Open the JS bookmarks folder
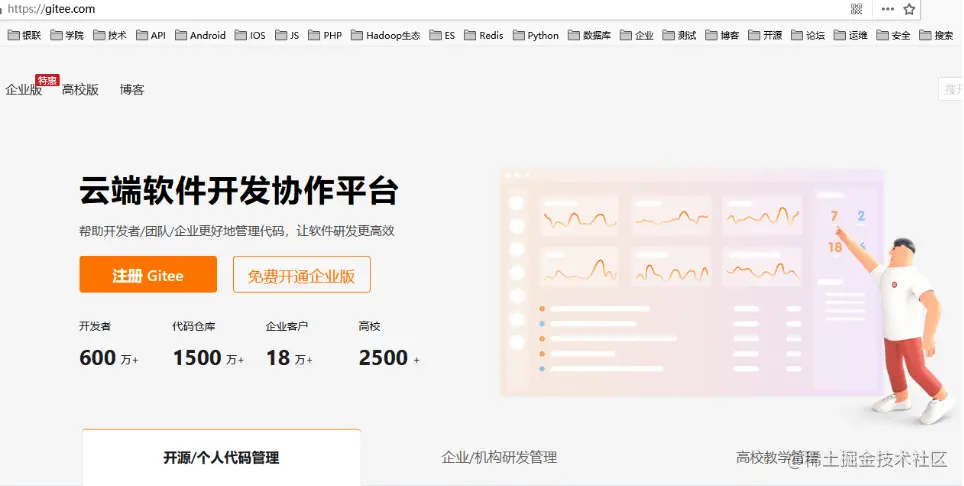 pos(287,35)
